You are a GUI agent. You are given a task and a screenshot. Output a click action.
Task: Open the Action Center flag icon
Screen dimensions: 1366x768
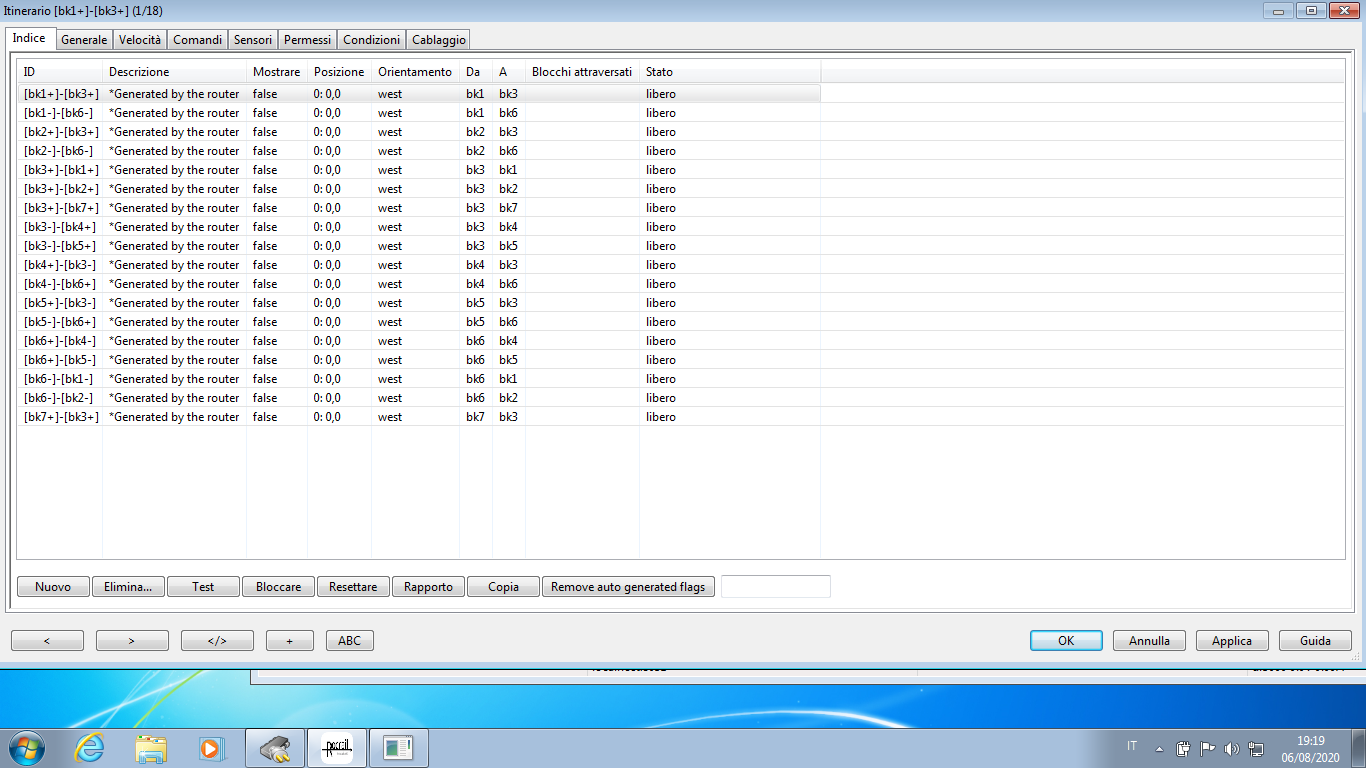[x=1207, y=748]
